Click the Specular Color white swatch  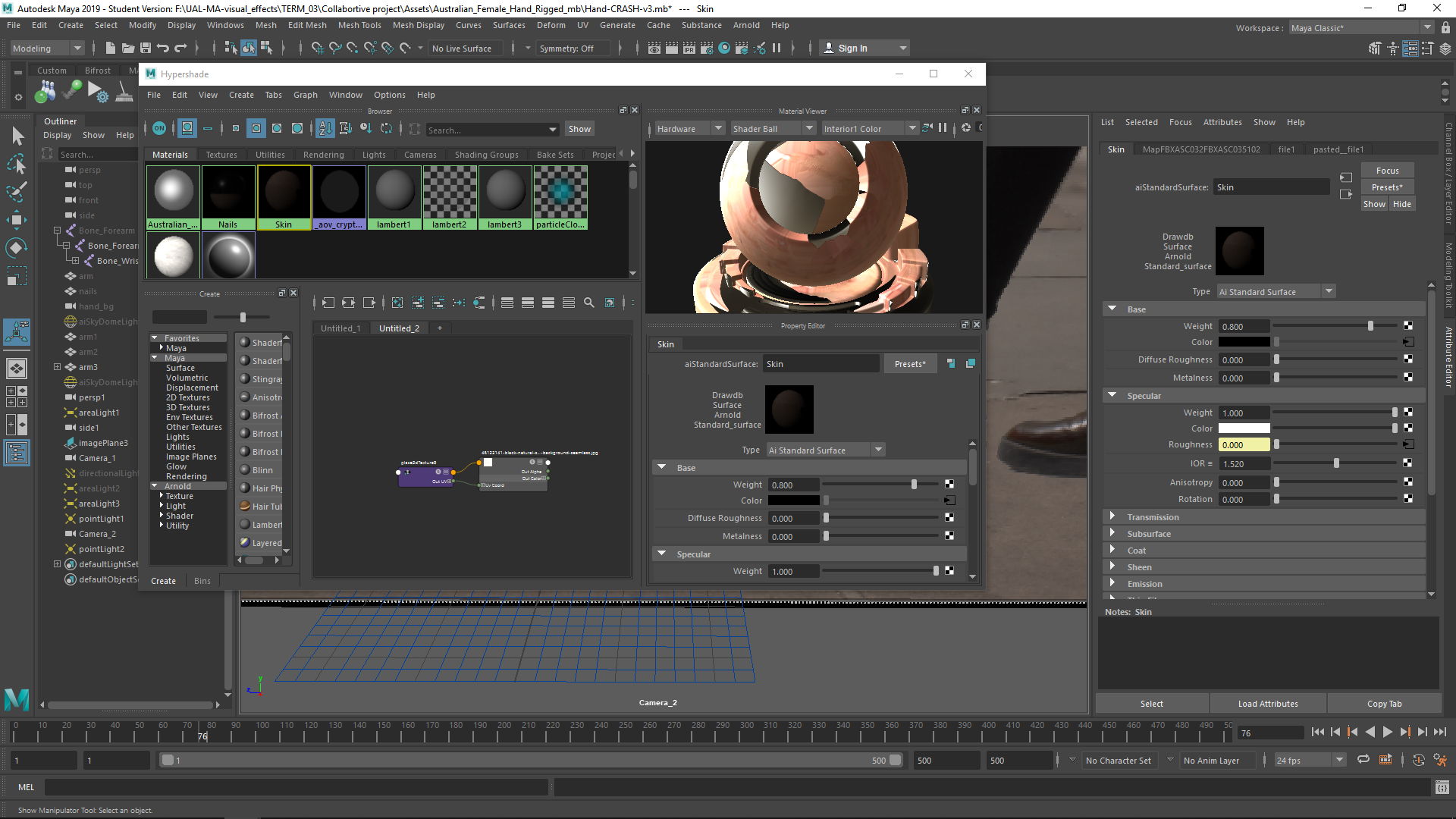coord(1244,428)
